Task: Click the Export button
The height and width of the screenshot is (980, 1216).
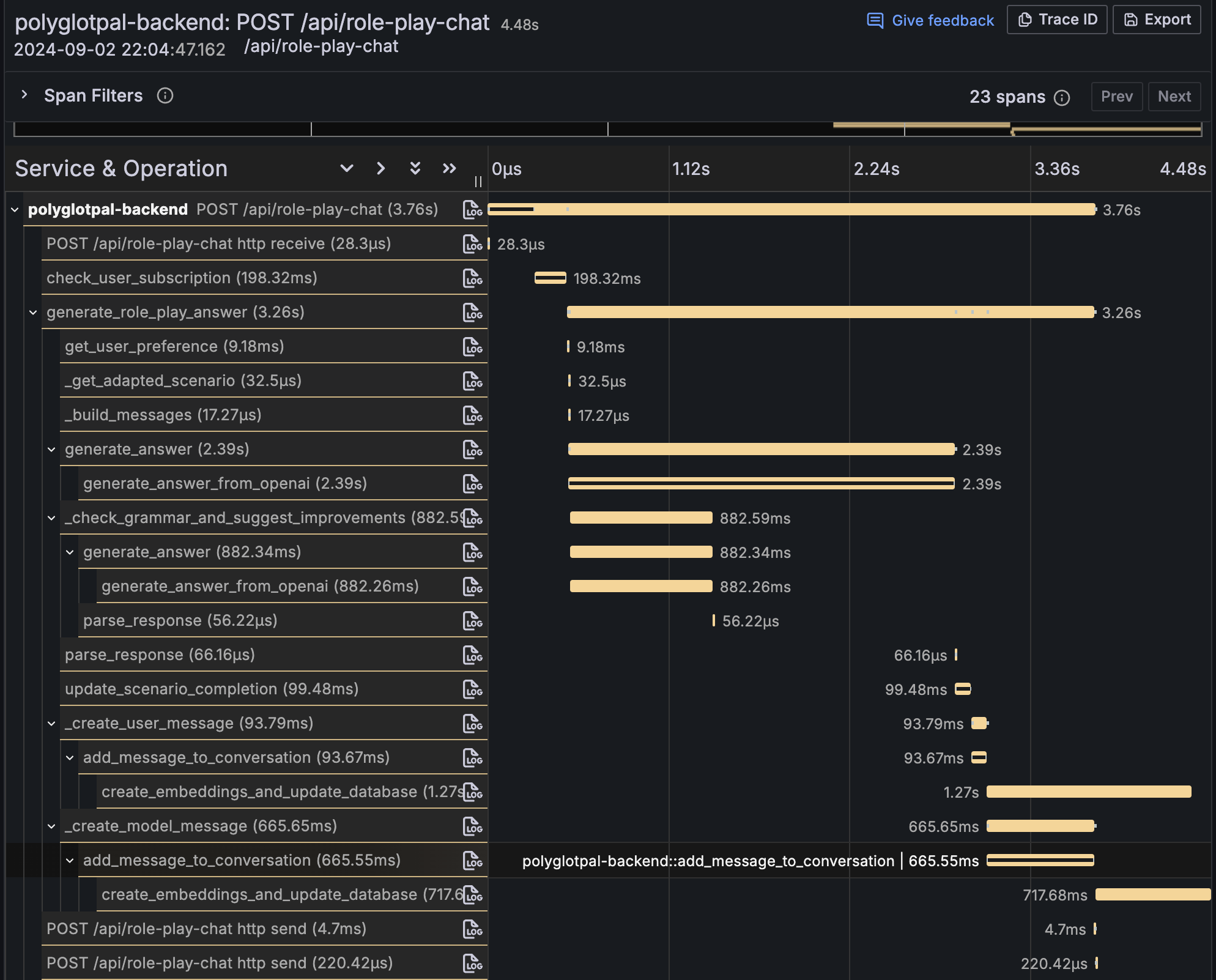Action: (1157, 20)
